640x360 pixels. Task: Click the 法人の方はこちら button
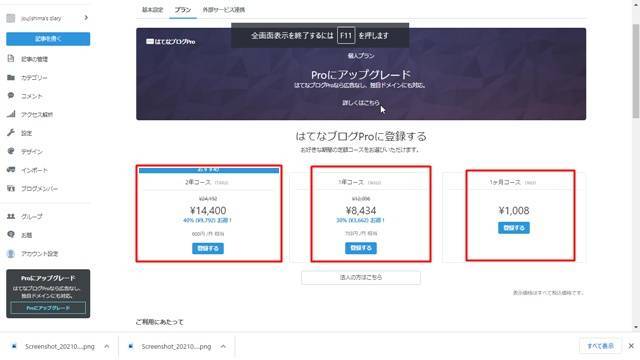[361, 277]
